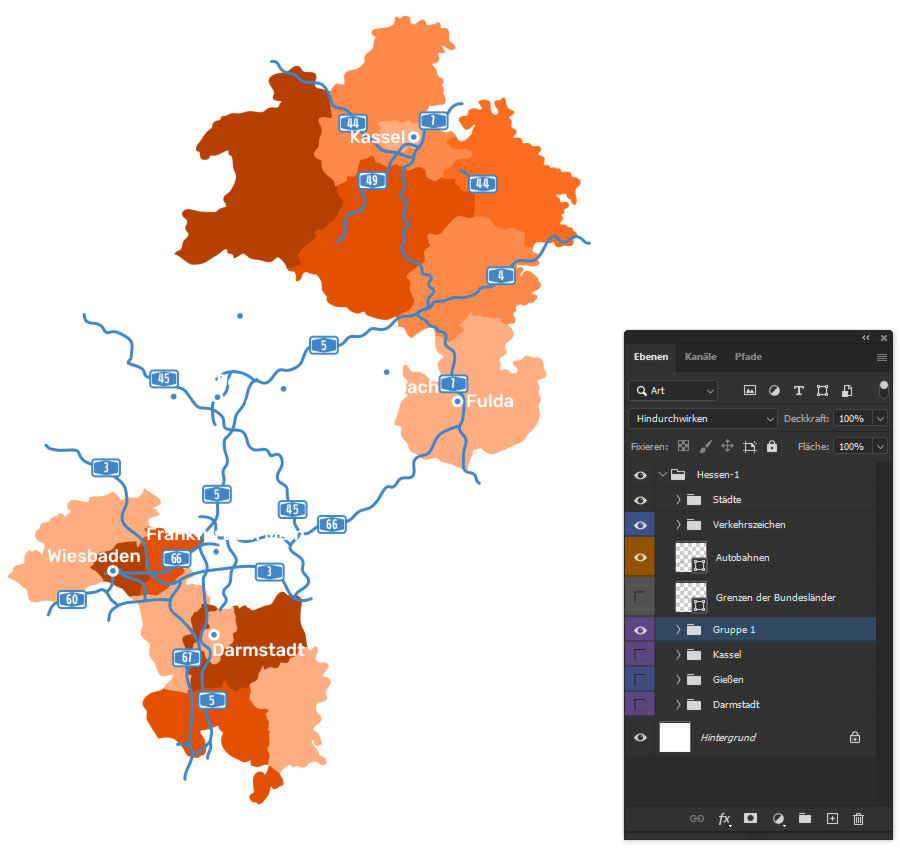Collapse the Hessen-1 group

click(x=662, y=475)
